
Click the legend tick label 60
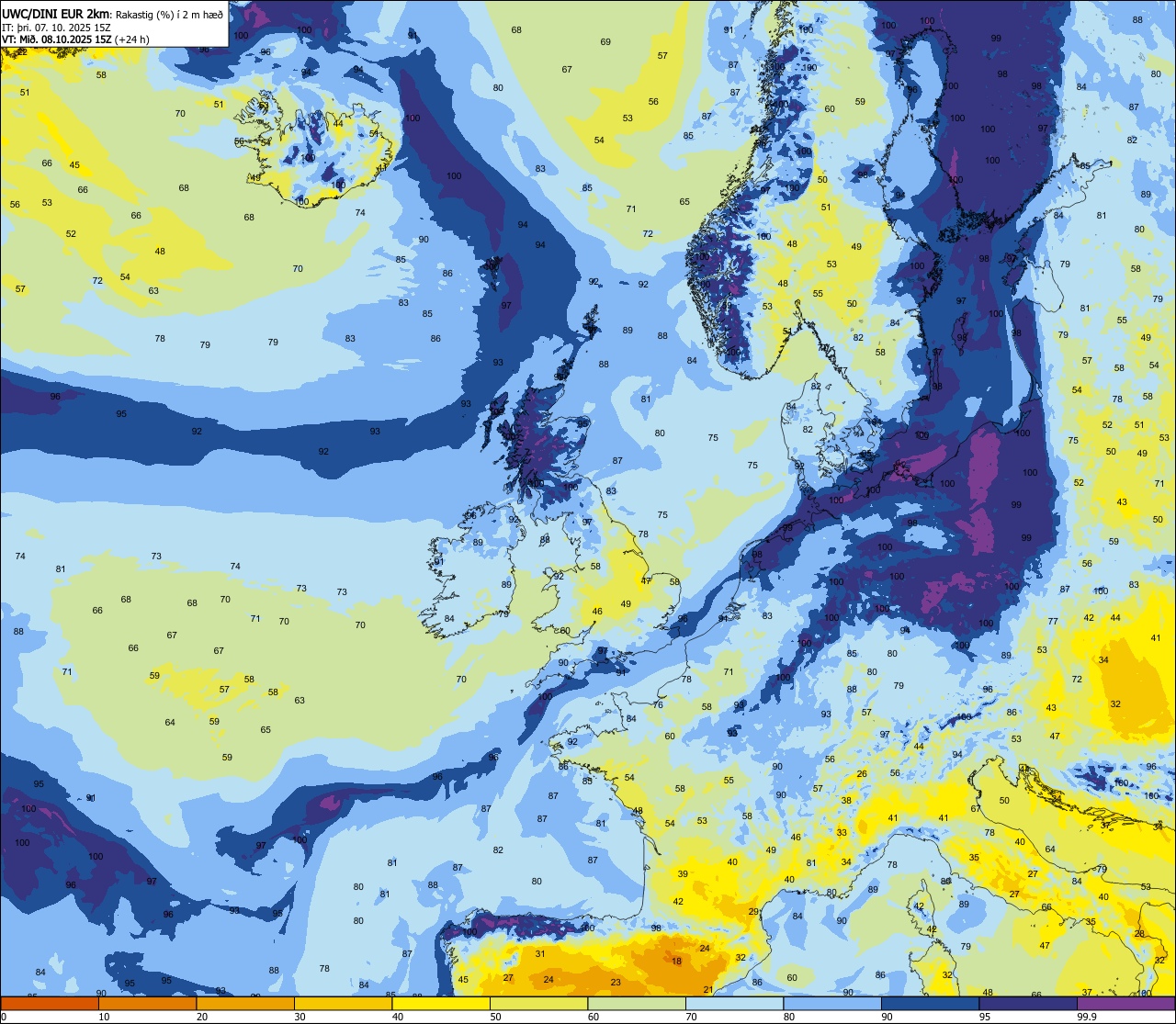click(594, 1017)
